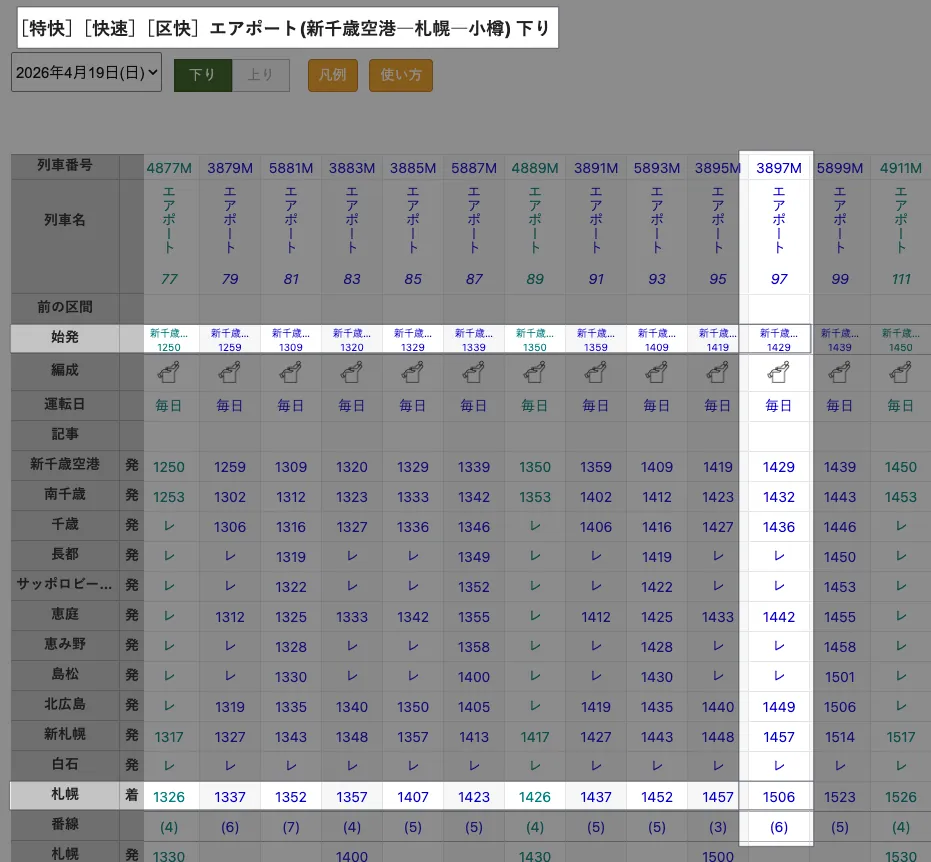Click origin cell 新千歳 1250 for 4877M
The height and width of the screenshot is (862, 931).
tap(169, 339)
